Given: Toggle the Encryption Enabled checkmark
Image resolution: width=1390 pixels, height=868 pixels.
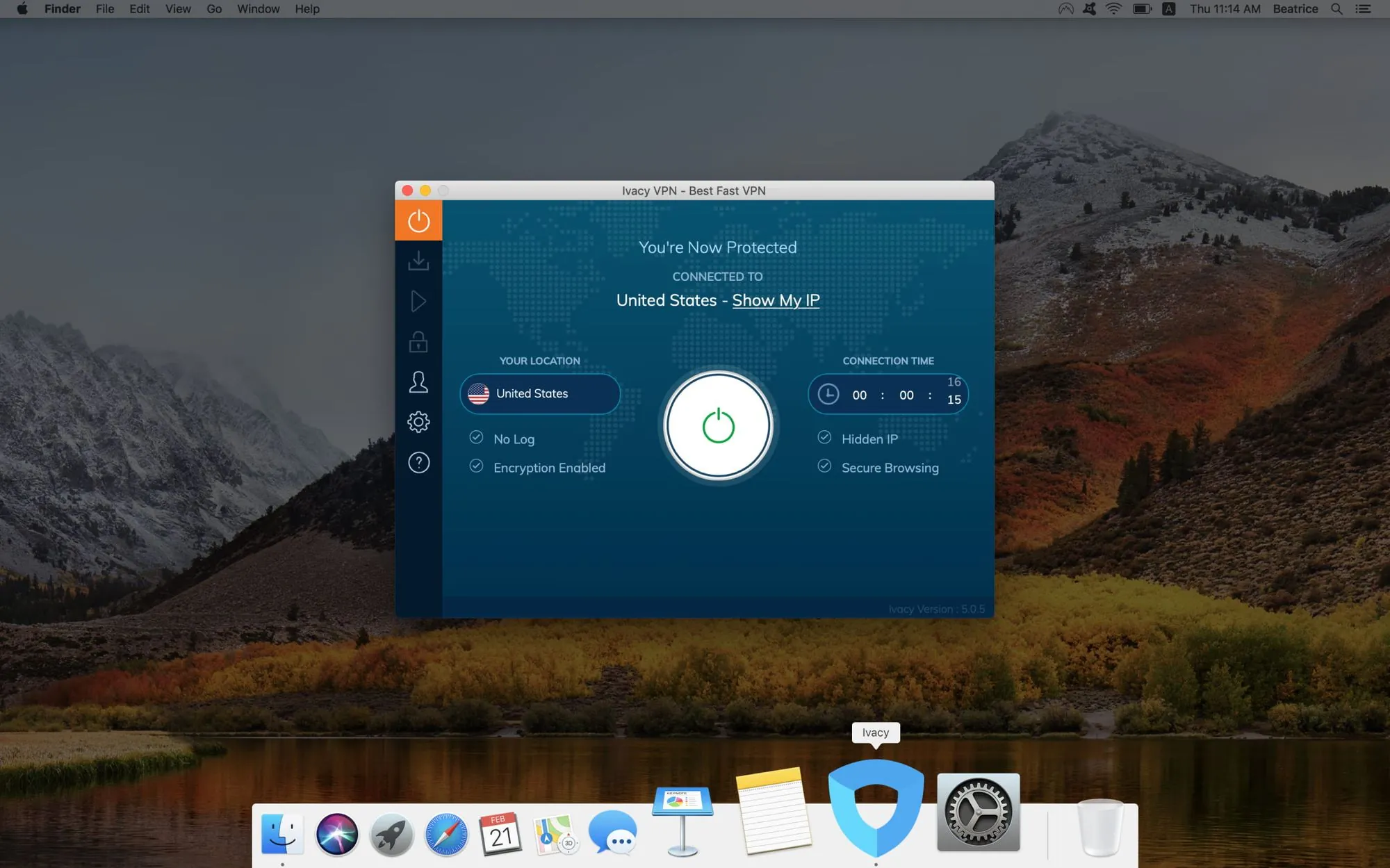Looking at the screenshot, I should coord(476,466).
